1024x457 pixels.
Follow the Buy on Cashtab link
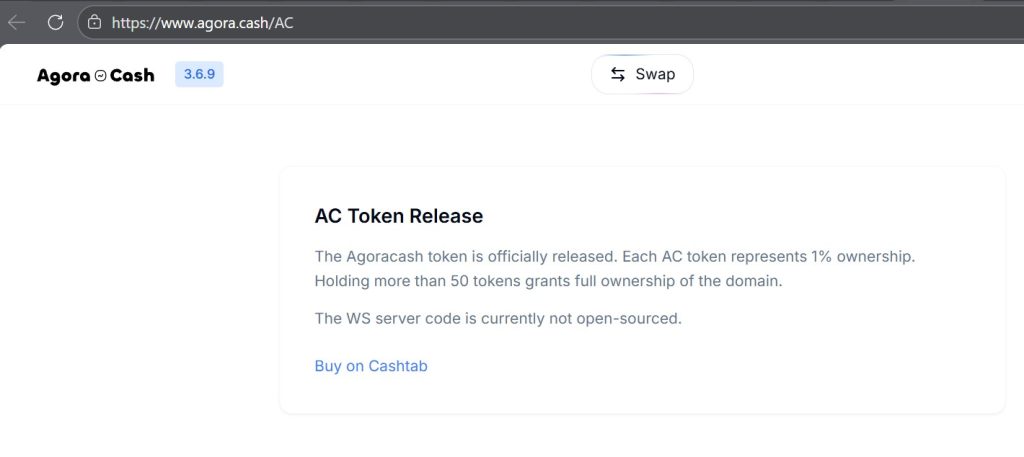click(x=371, y=366)
